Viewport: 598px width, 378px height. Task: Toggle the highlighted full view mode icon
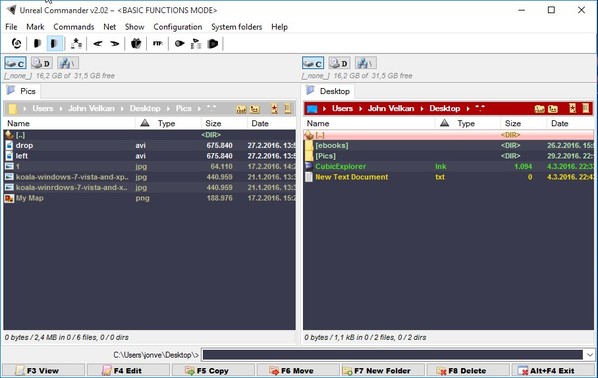55,43
